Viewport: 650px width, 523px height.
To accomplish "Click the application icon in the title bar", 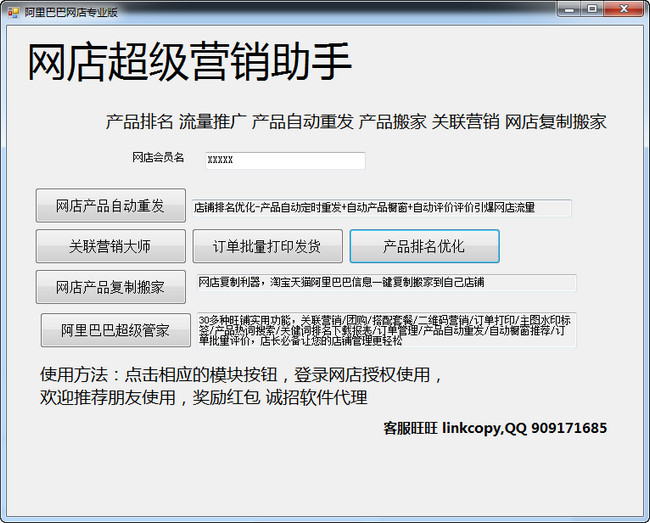I will point(12,9).
